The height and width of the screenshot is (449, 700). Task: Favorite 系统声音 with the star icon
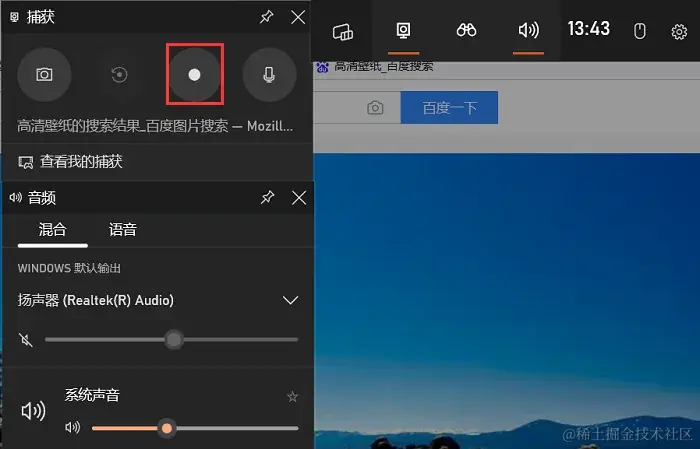292,396
